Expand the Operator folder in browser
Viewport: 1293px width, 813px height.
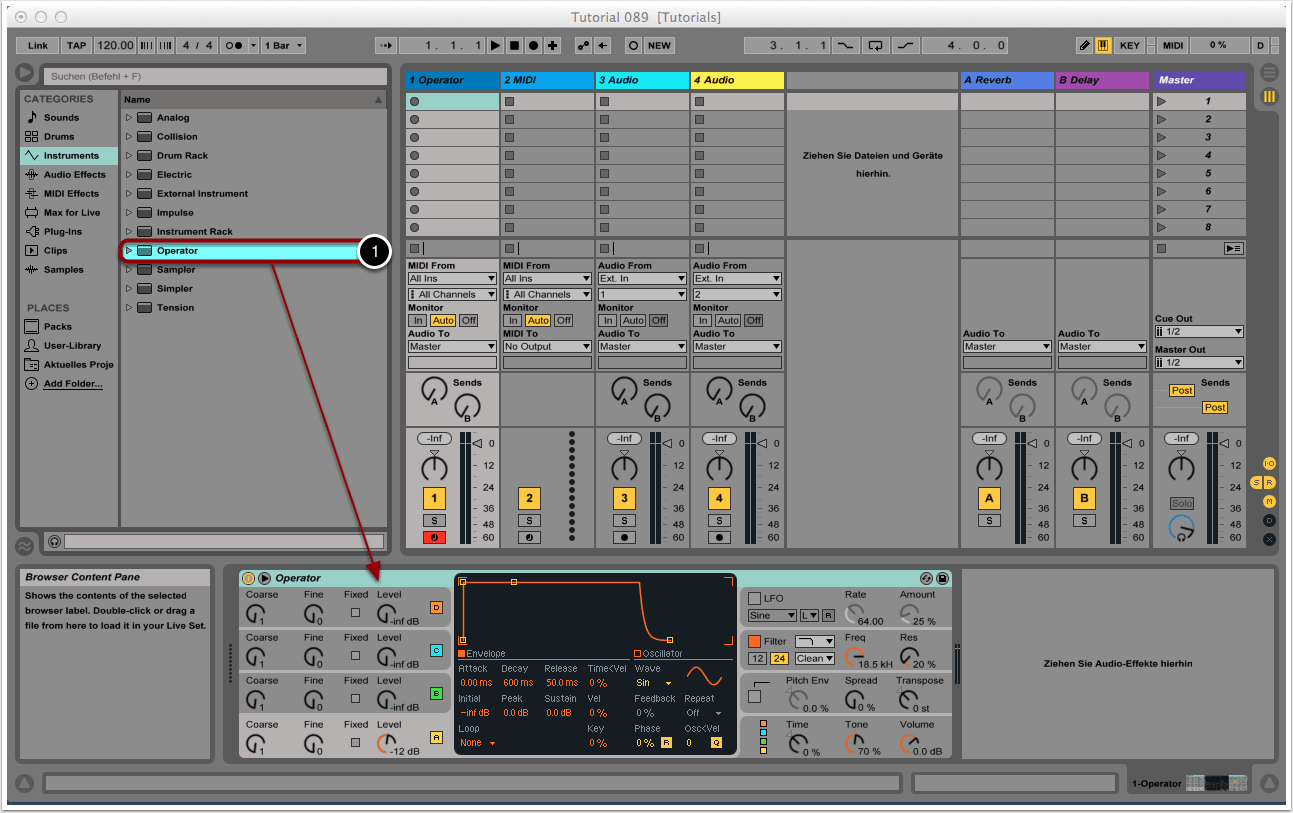point(129,251)
